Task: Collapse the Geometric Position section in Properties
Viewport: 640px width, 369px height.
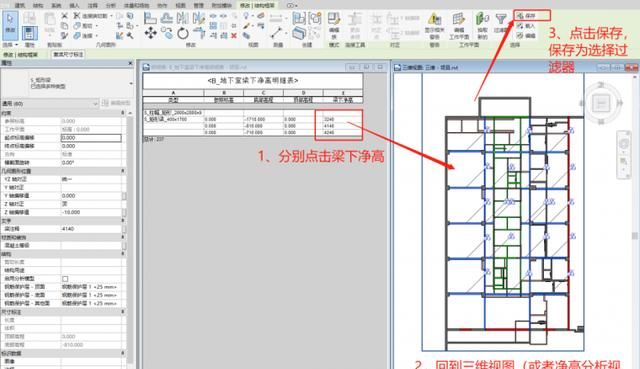Action: [123, 171]
